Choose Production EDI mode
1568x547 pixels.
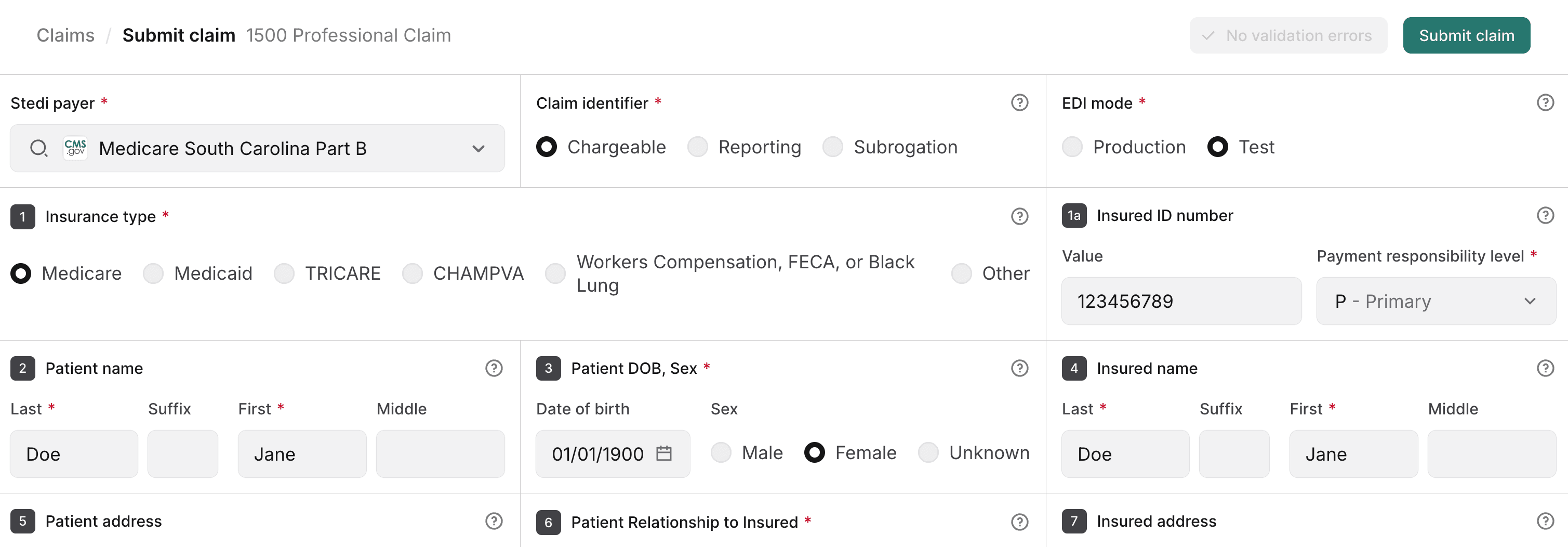[x=1072, y=147]
